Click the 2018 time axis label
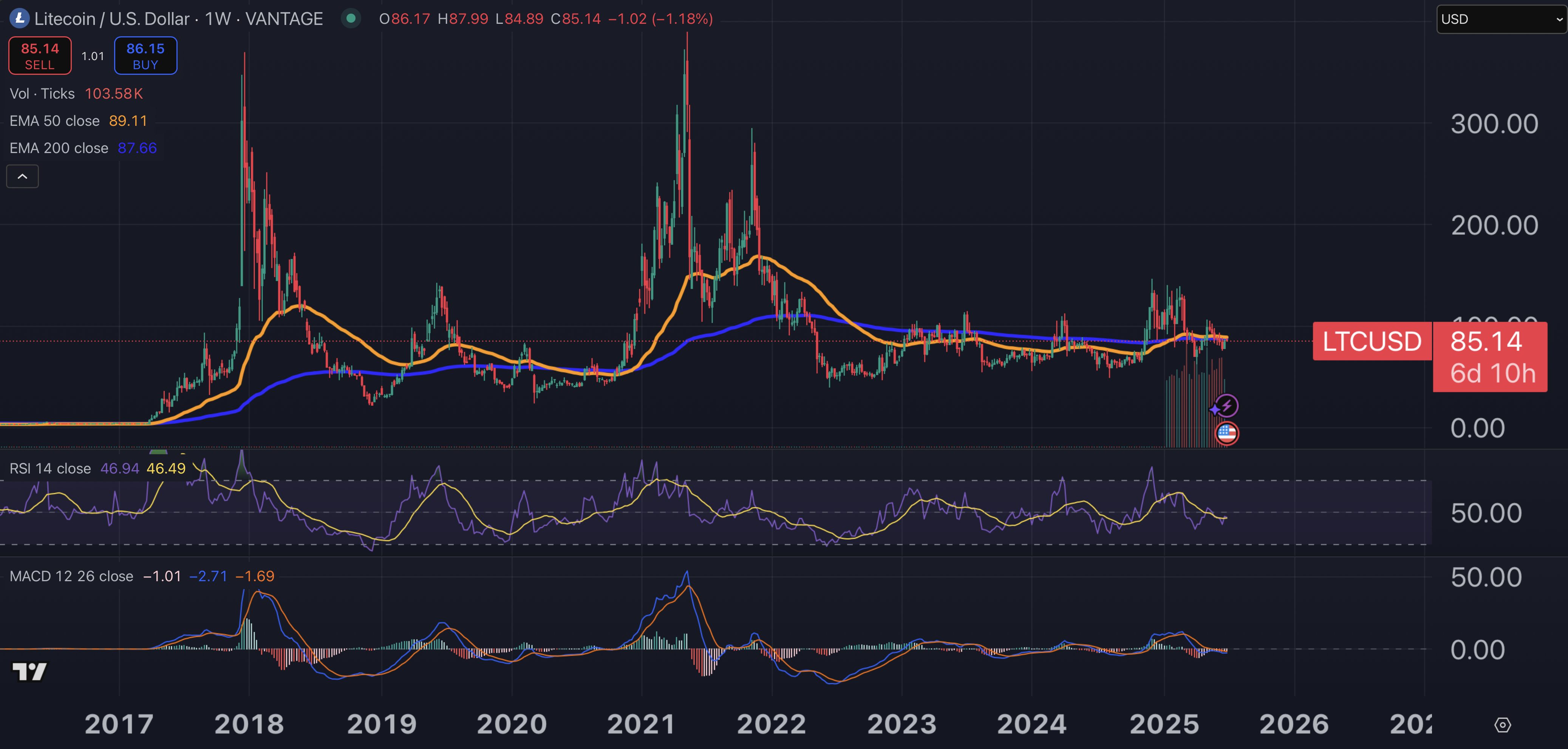Screen dimensions: 1568x749 249,724
